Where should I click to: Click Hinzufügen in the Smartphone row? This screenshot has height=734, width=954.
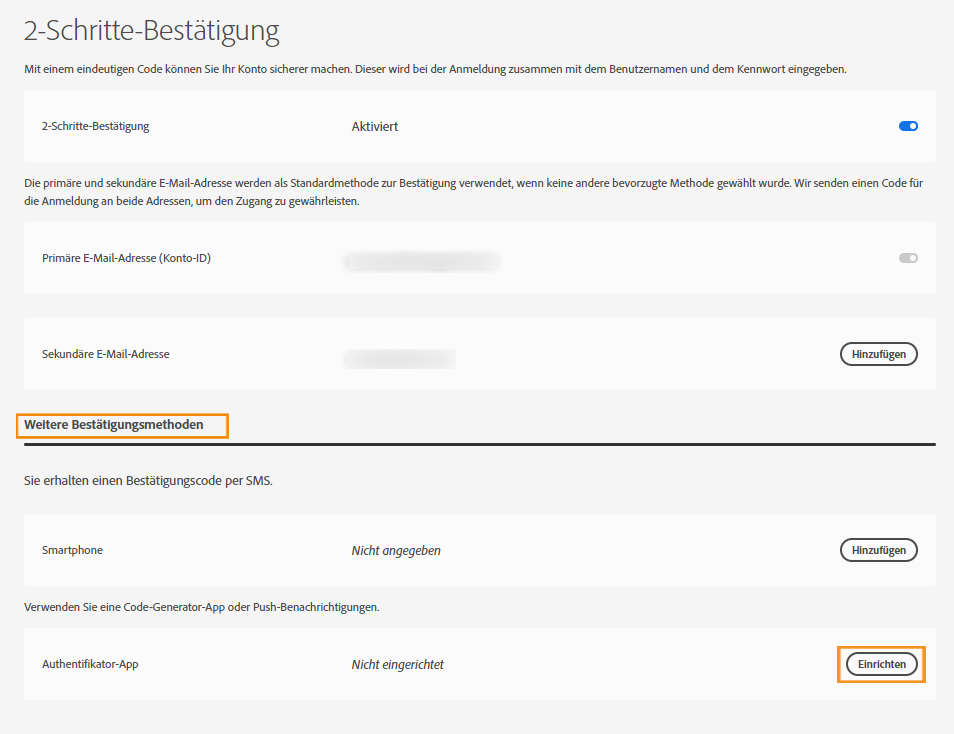point(878,549)
